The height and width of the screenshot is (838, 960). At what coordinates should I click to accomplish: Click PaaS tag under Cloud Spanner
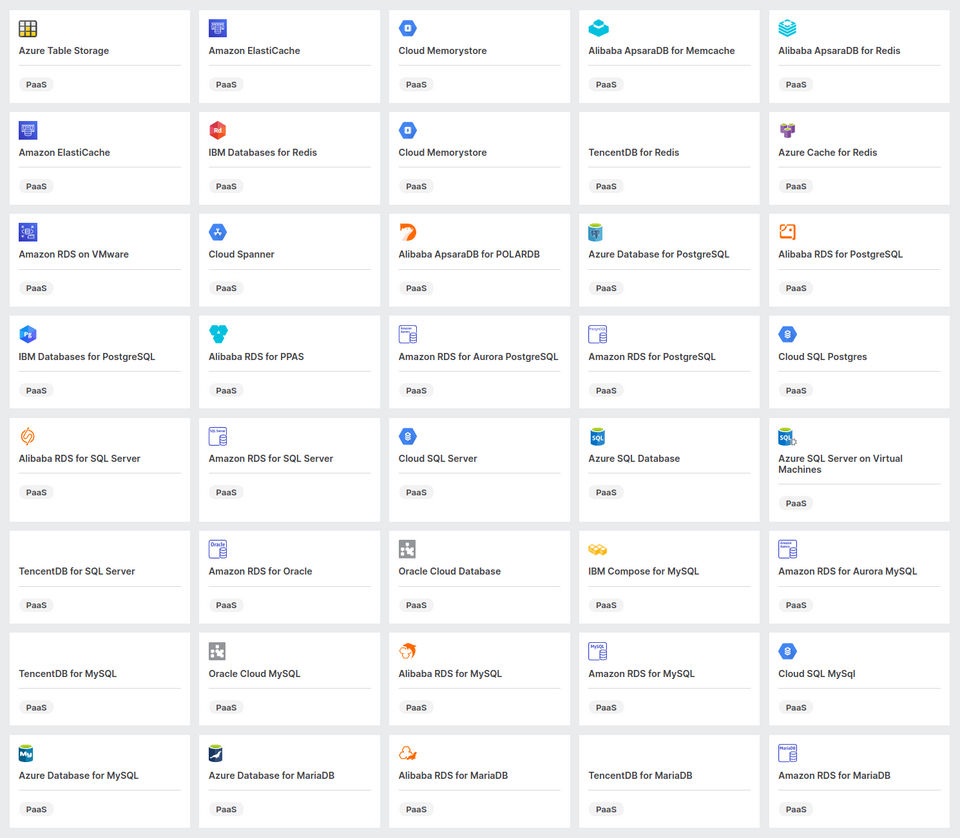coord(226,288)
